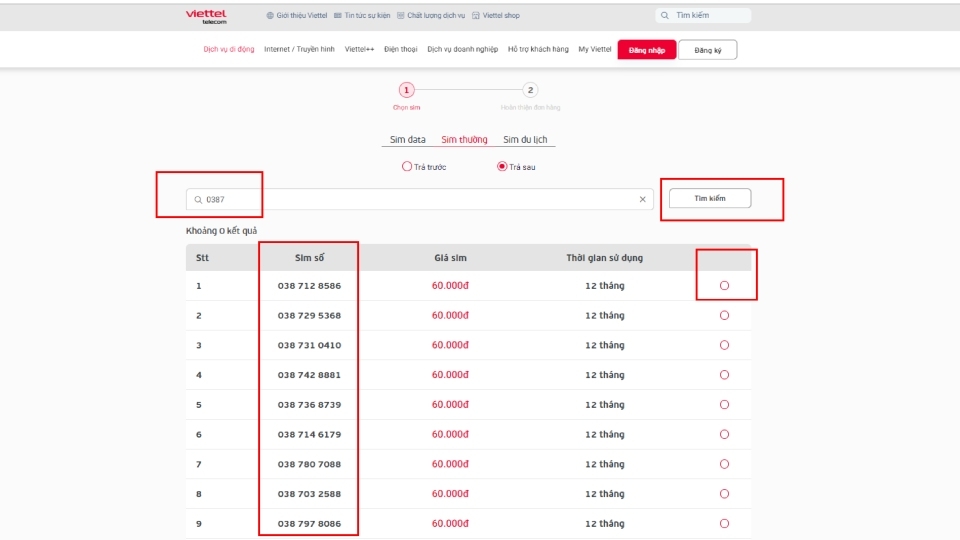Select radio for sim 038 797 8086

point(724,523)
